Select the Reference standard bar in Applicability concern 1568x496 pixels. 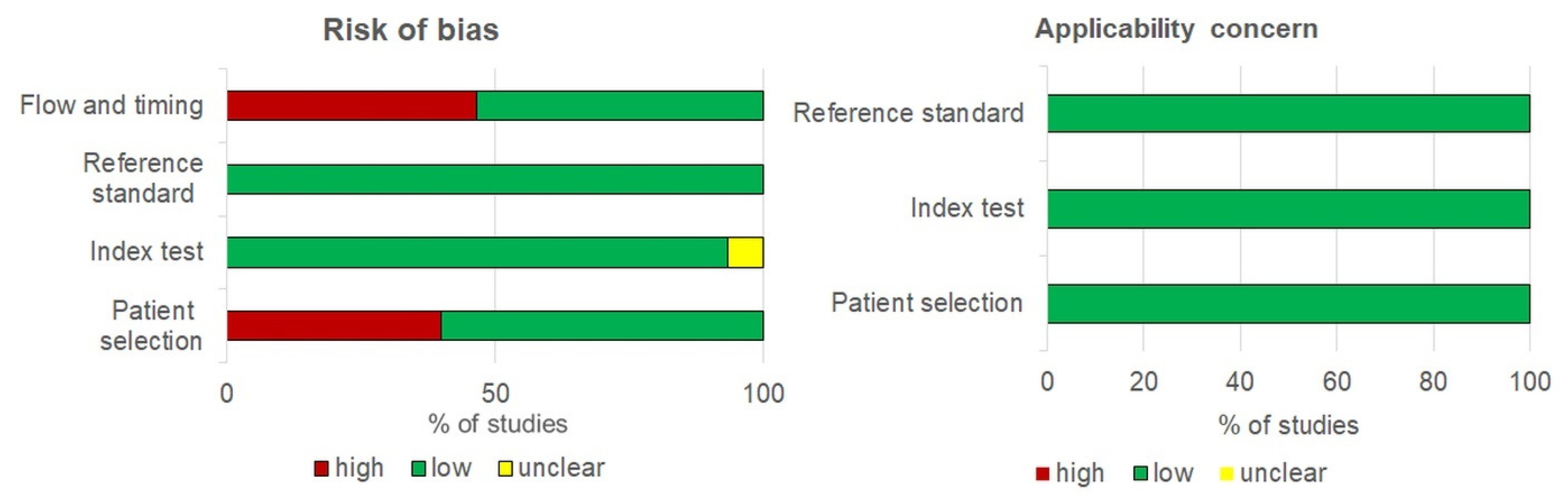[x=1288, y=113]
